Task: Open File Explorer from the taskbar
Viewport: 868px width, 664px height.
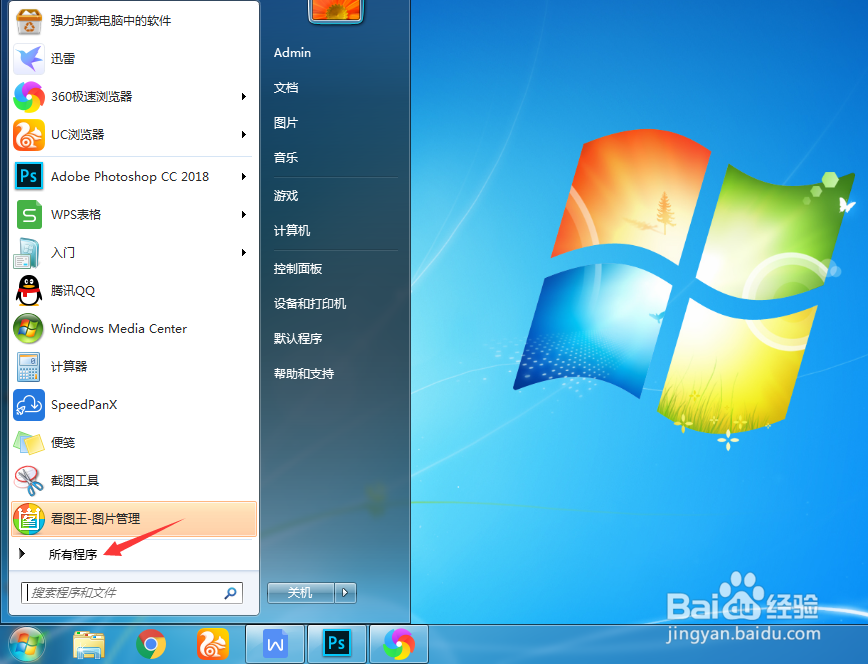Action: pos(89,645)
